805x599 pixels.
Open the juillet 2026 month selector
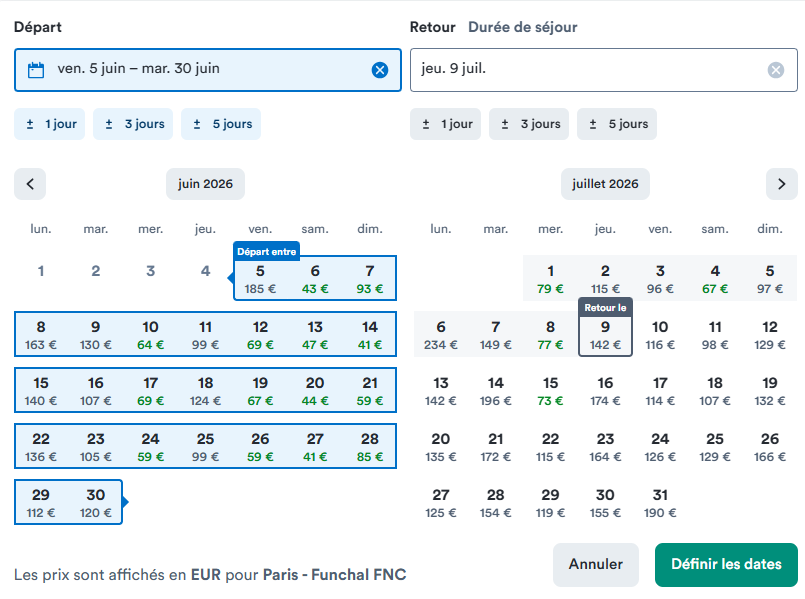click(x=605, y=184)
